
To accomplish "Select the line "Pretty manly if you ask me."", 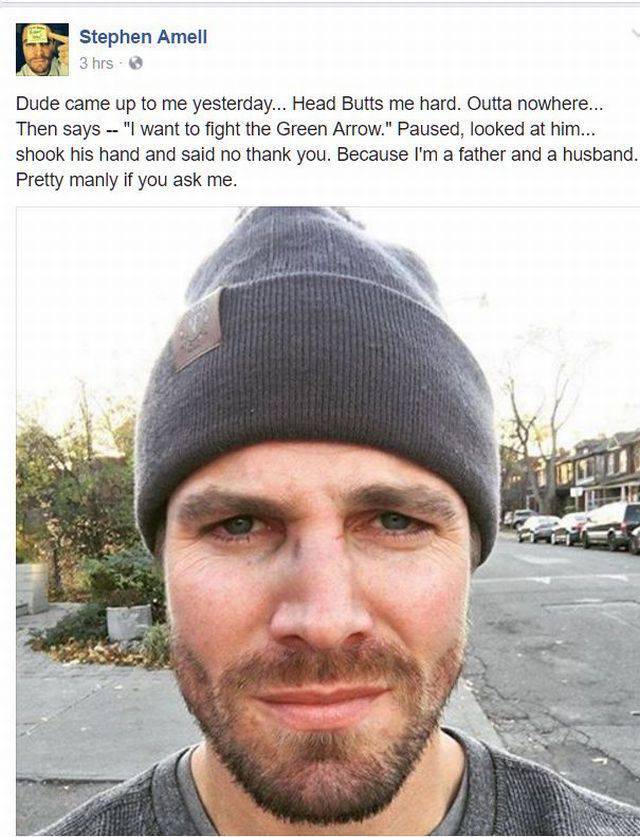I will [127, 180].
